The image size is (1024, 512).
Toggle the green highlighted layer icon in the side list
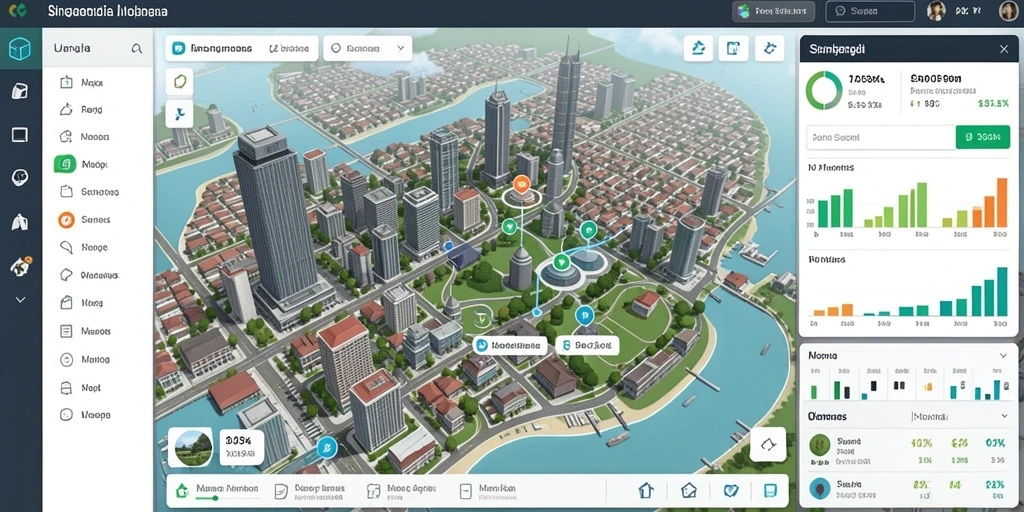pos(65,164)
